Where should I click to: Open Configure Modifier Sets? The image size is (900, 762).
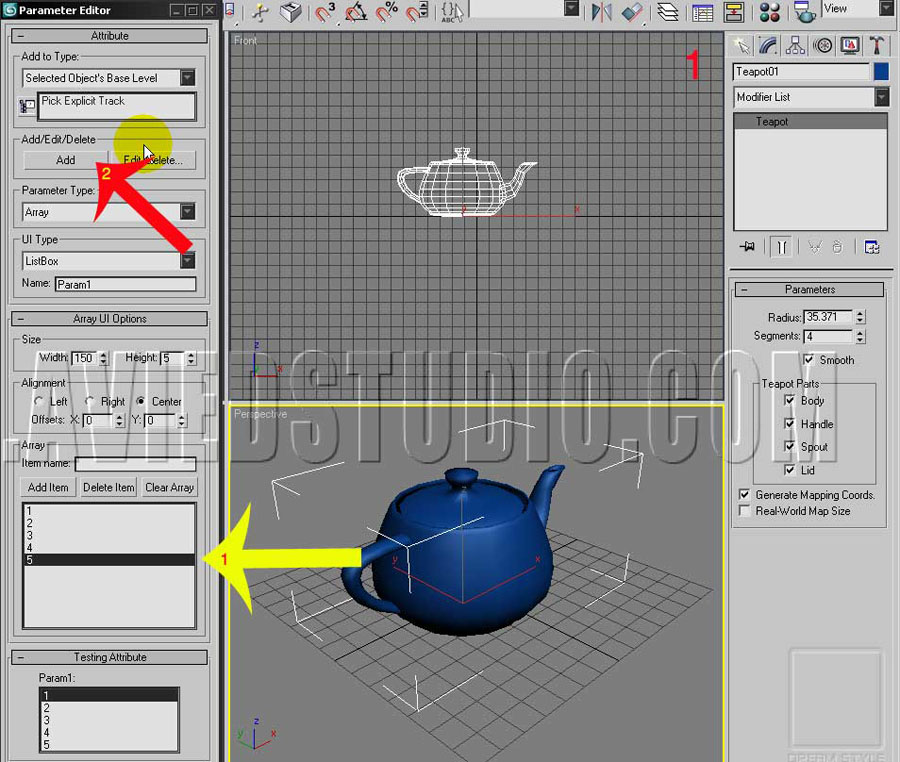(x=872, y=247)
